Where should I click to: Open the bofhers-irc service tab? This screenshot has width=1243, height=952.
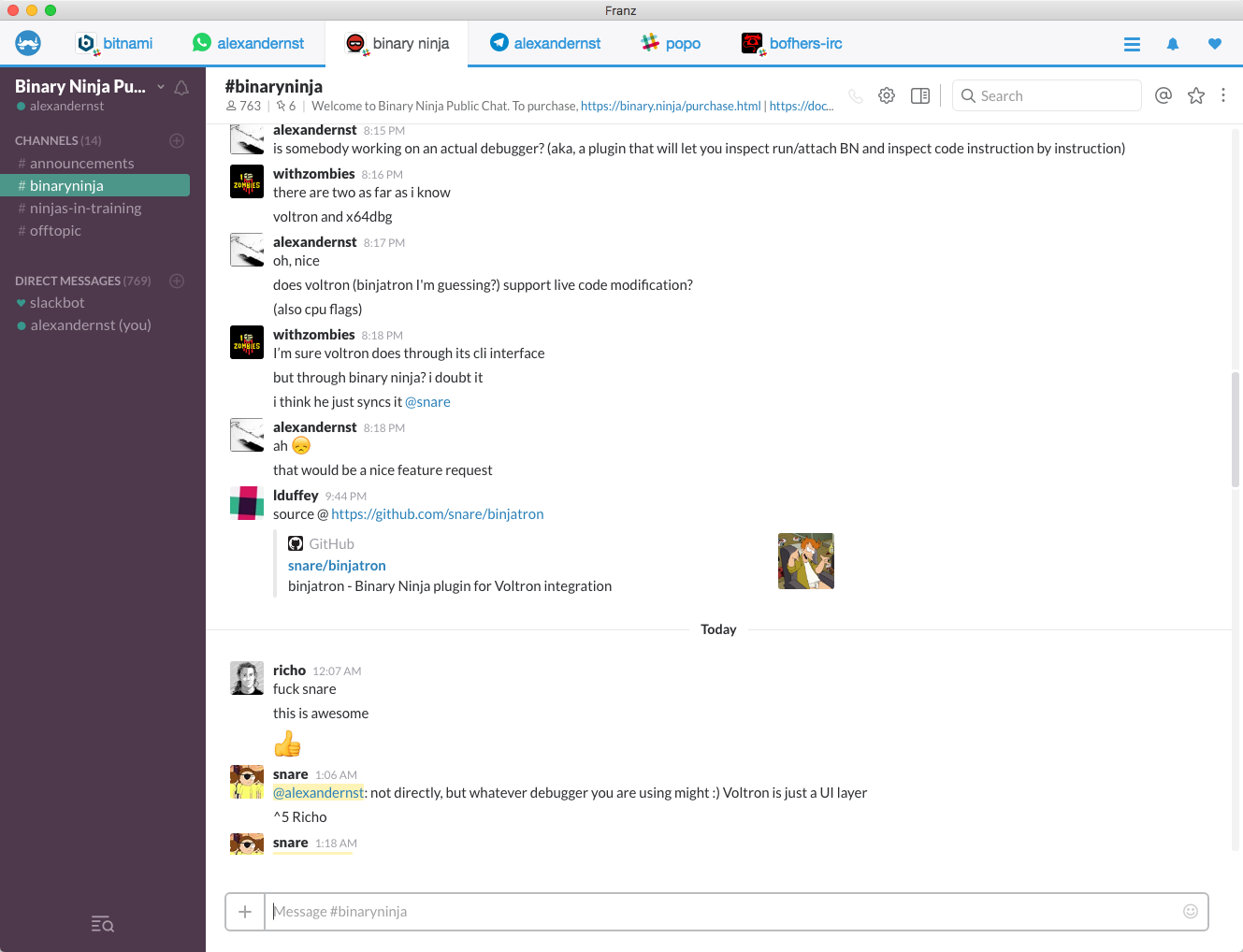tap(791, 43)
